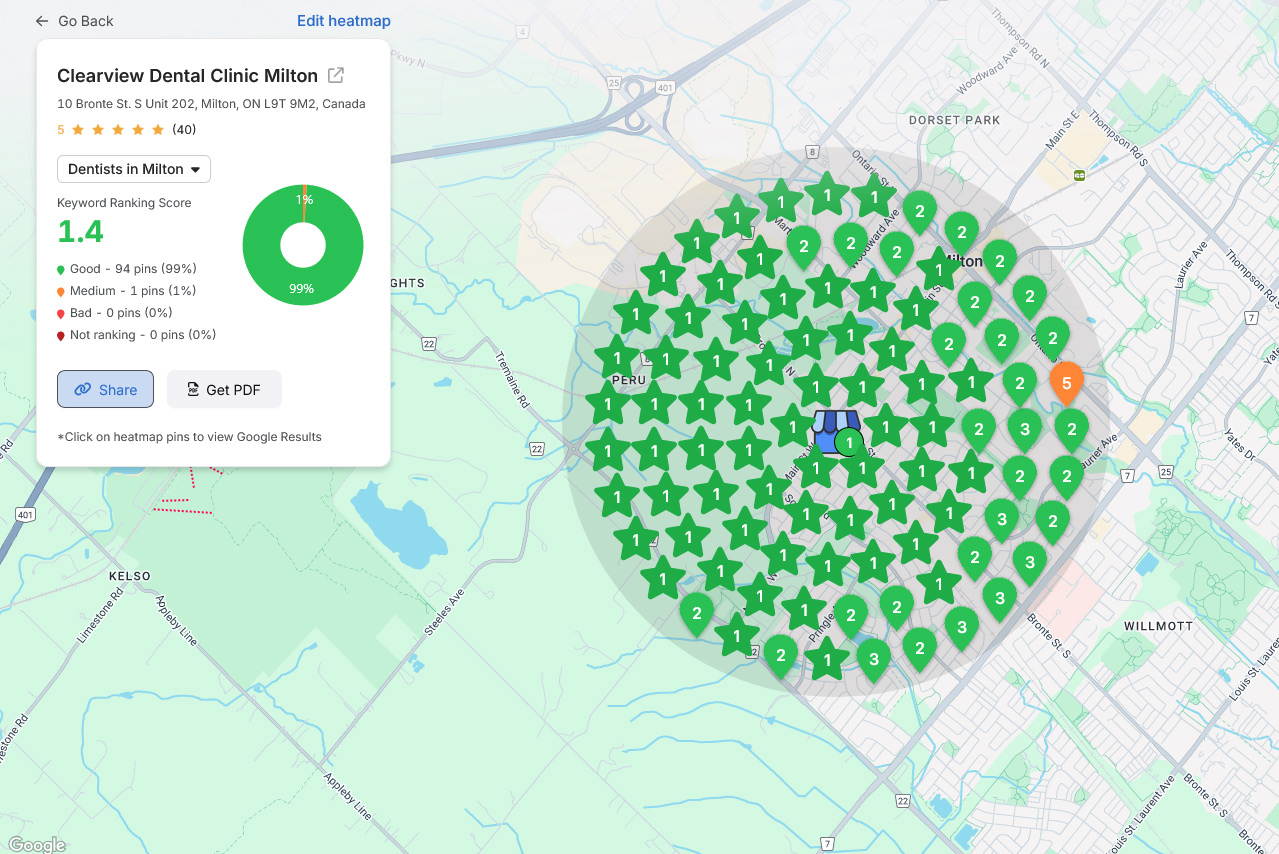Click the Clearview Dental Clinic Milton title
Image resolution: width=1279 pixels, height=854 pixels.
pyautogui.click(x=187, y=75)
